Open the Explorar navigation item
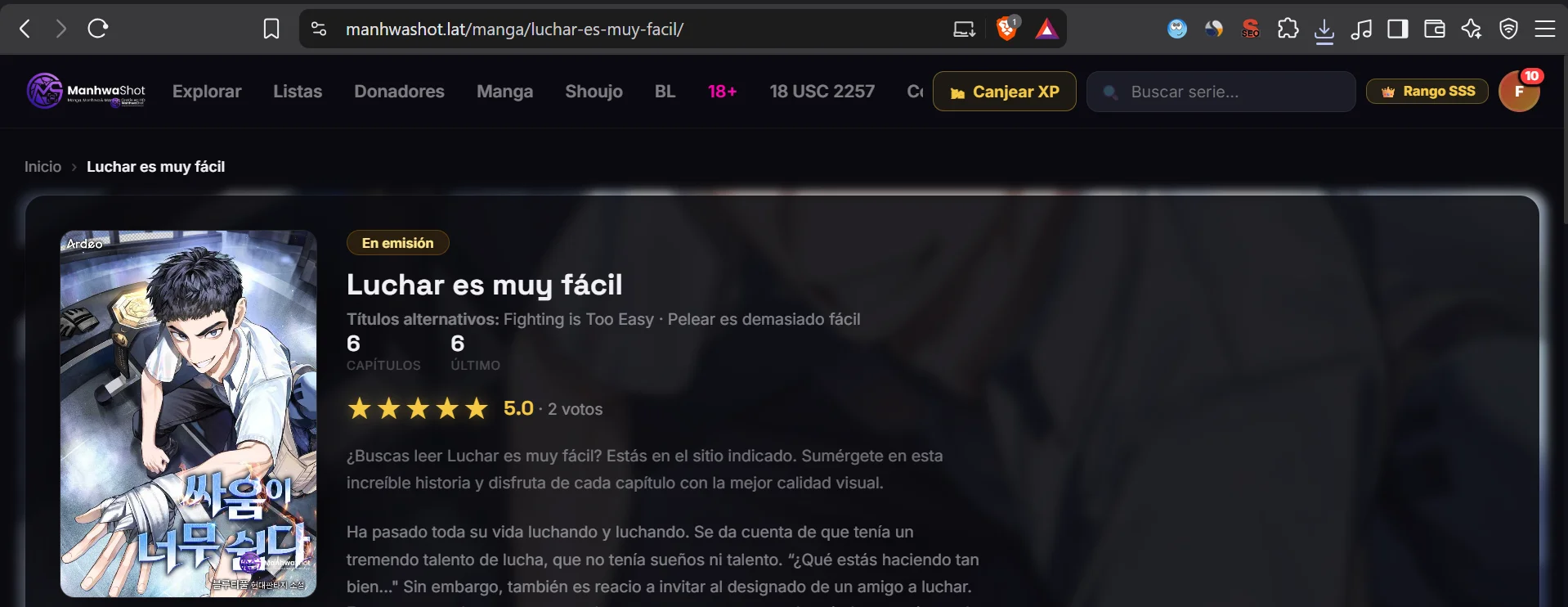1568x607 pixels. coord(207,92)
